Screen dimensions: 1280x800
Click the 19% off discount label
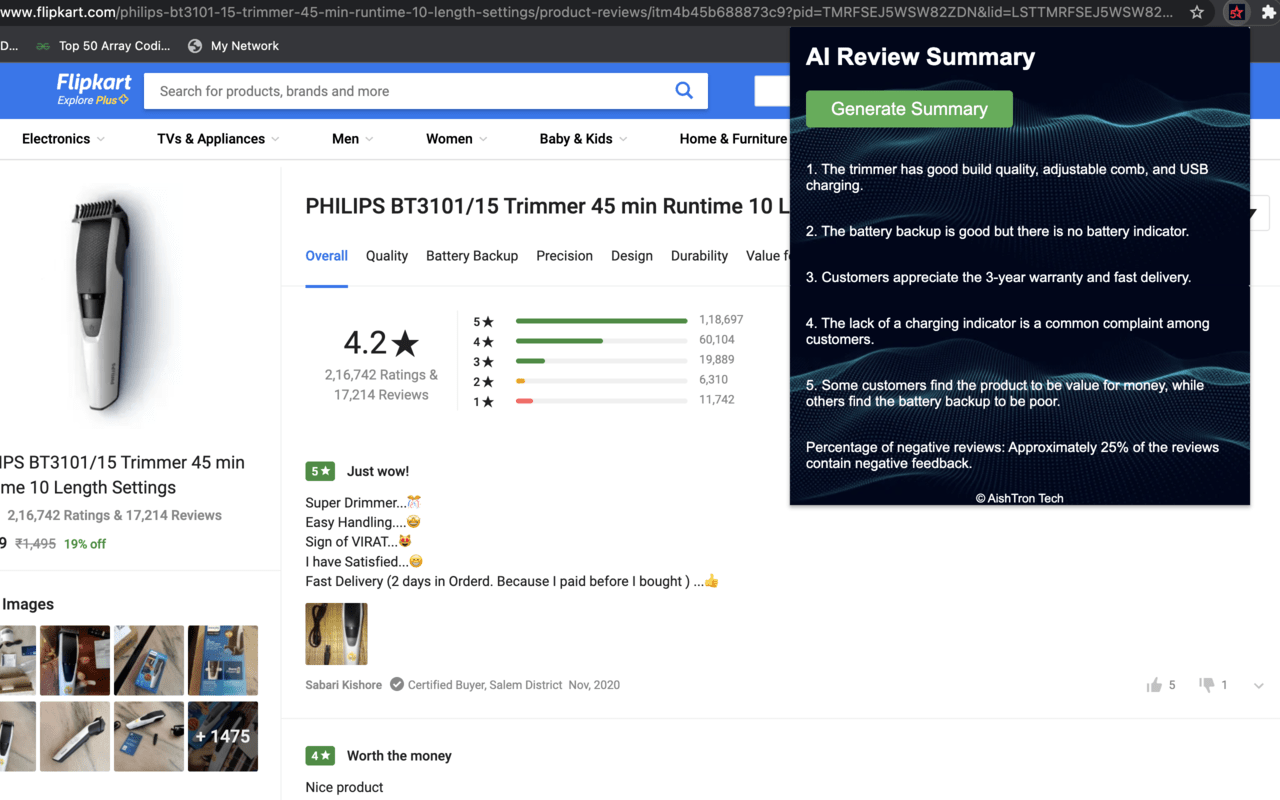click(85, 544)
